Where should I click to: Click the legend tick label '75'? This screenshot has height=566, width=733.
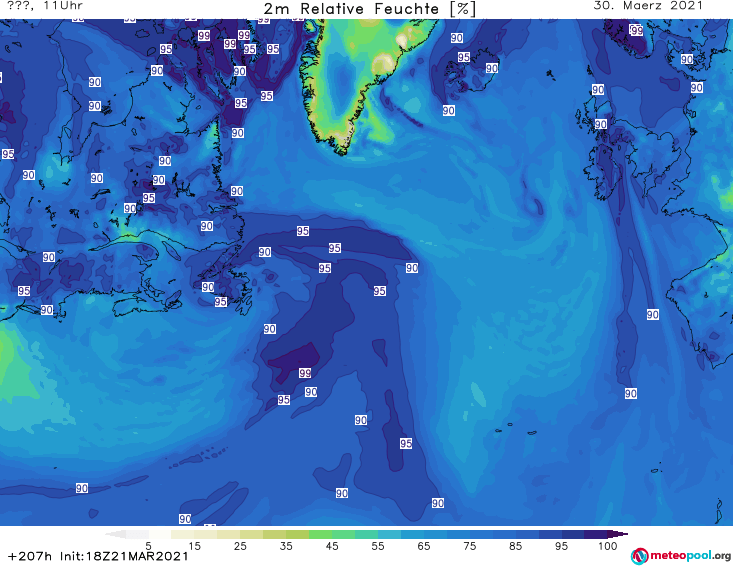click(x=469, y=546)
